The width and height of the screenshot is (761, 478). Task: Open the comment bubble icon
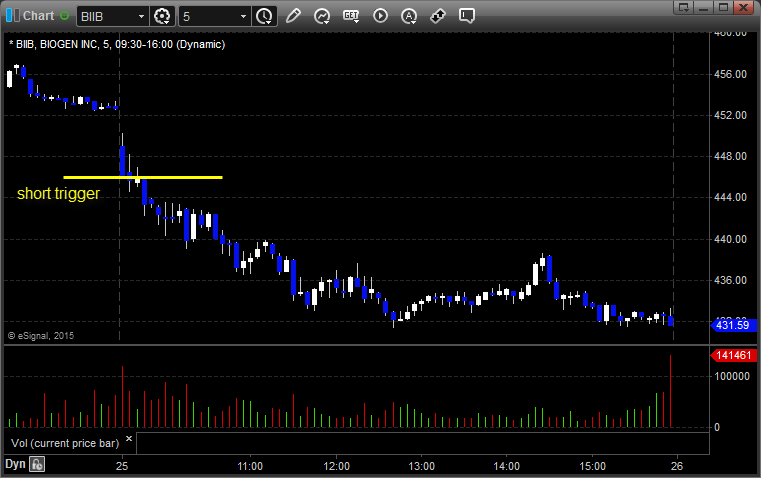tap(467, 16)
